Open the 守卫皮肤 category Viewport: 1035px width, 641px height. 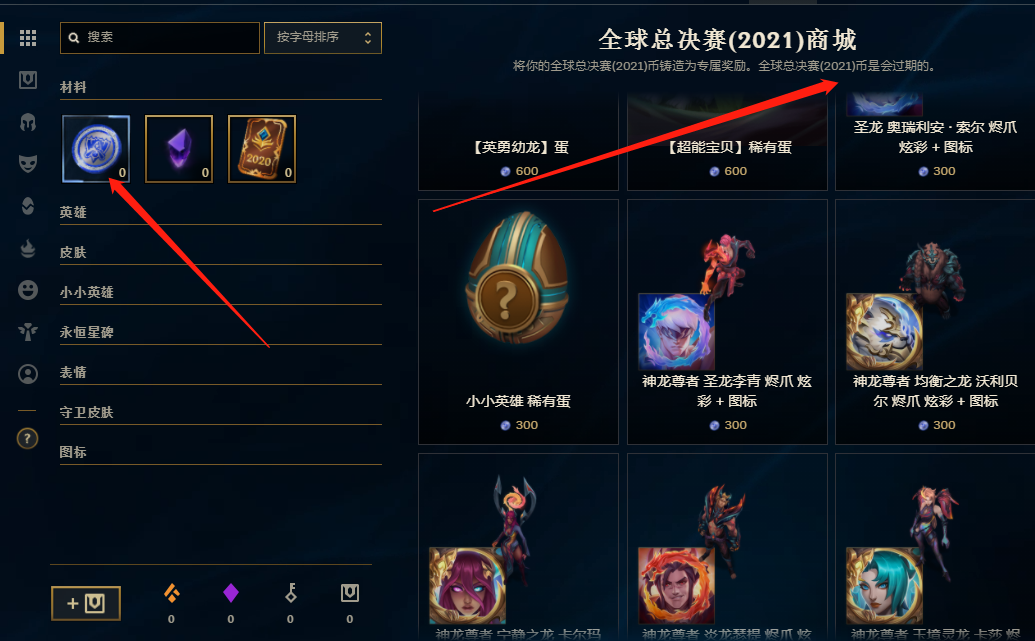pyautogui.click(x=220, y=413)
